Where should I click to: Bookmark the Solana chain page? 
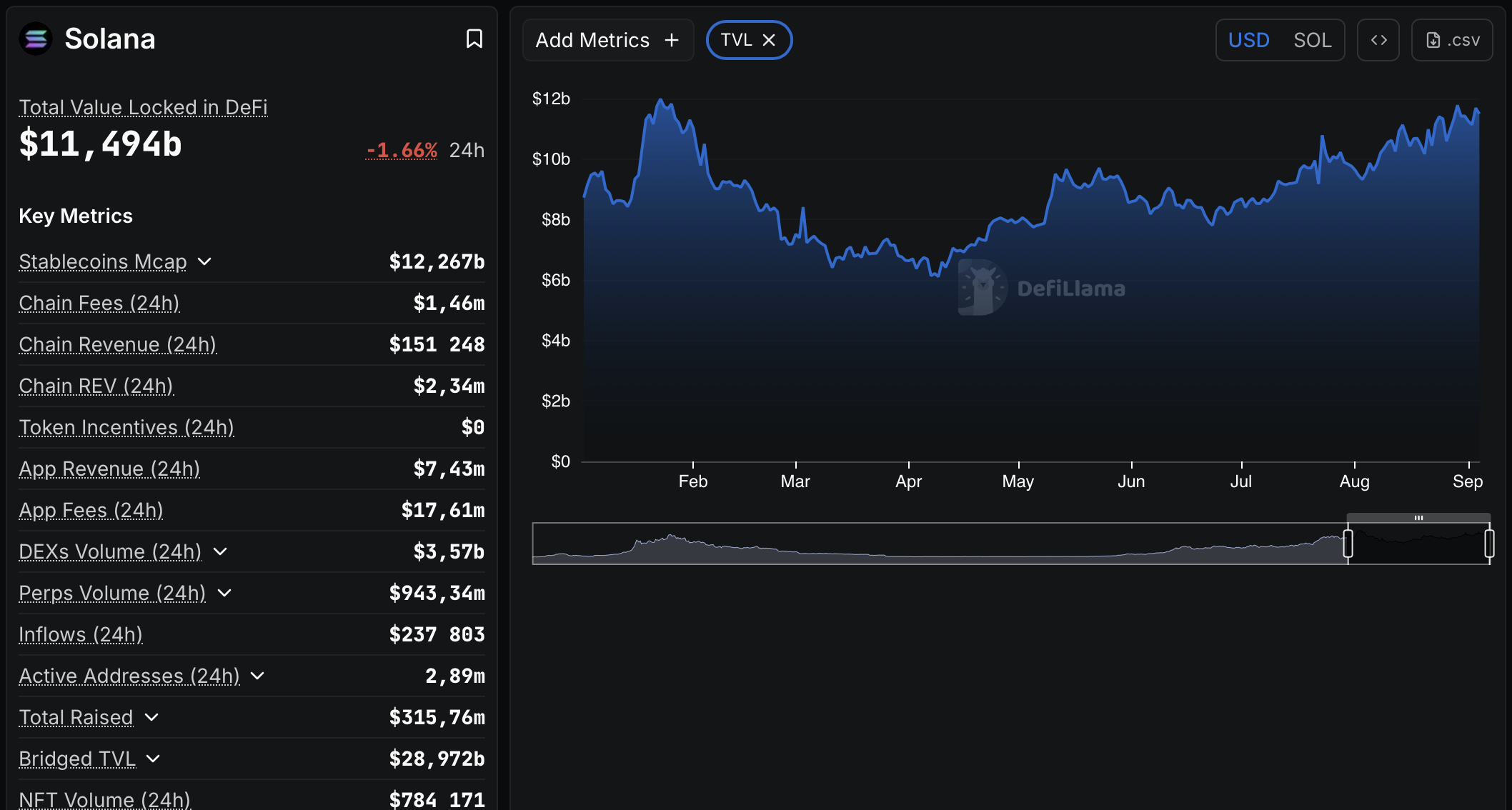[x=474, y=39]
